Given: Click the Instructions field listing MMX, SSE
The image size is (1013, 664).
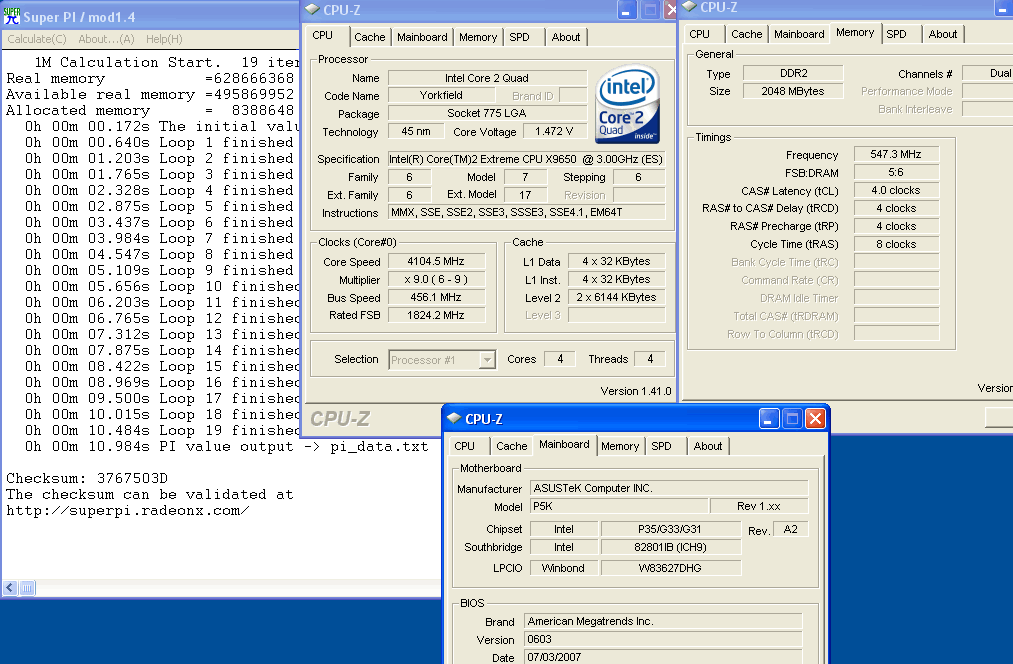Looking at the screenshot, I should click(526, 213).
